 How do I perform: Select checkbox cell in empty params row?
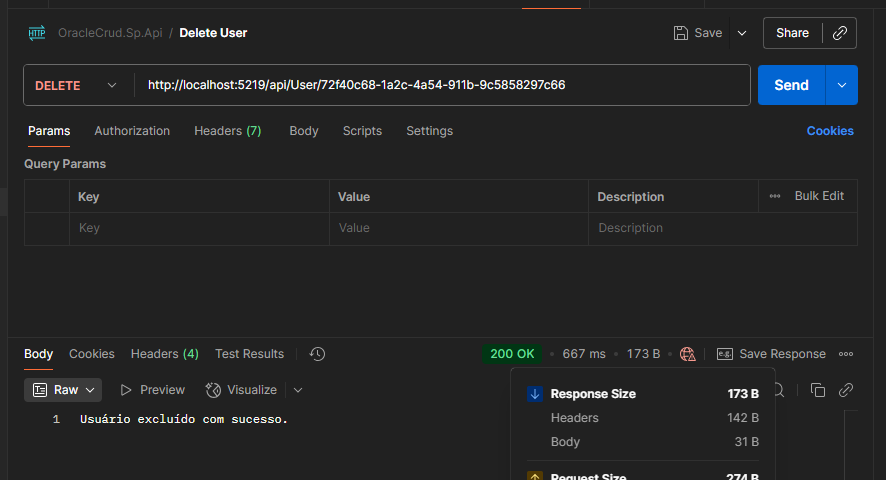tap(47, 228)
